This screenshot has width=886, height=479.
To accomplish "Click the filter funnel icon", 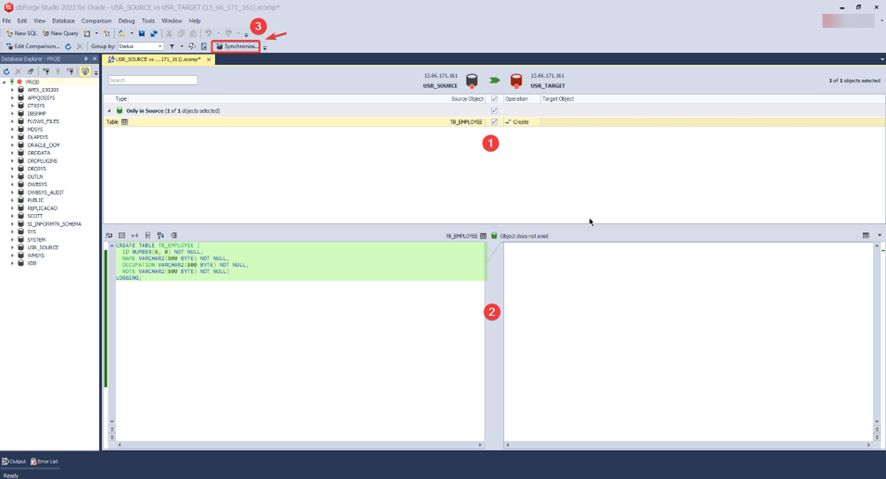I will point(171,46).
